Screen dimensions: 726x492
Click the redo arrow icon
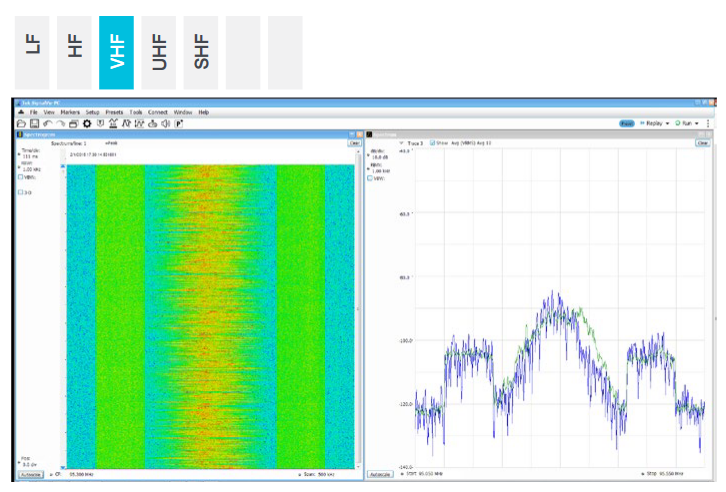[x=61, y=123]
